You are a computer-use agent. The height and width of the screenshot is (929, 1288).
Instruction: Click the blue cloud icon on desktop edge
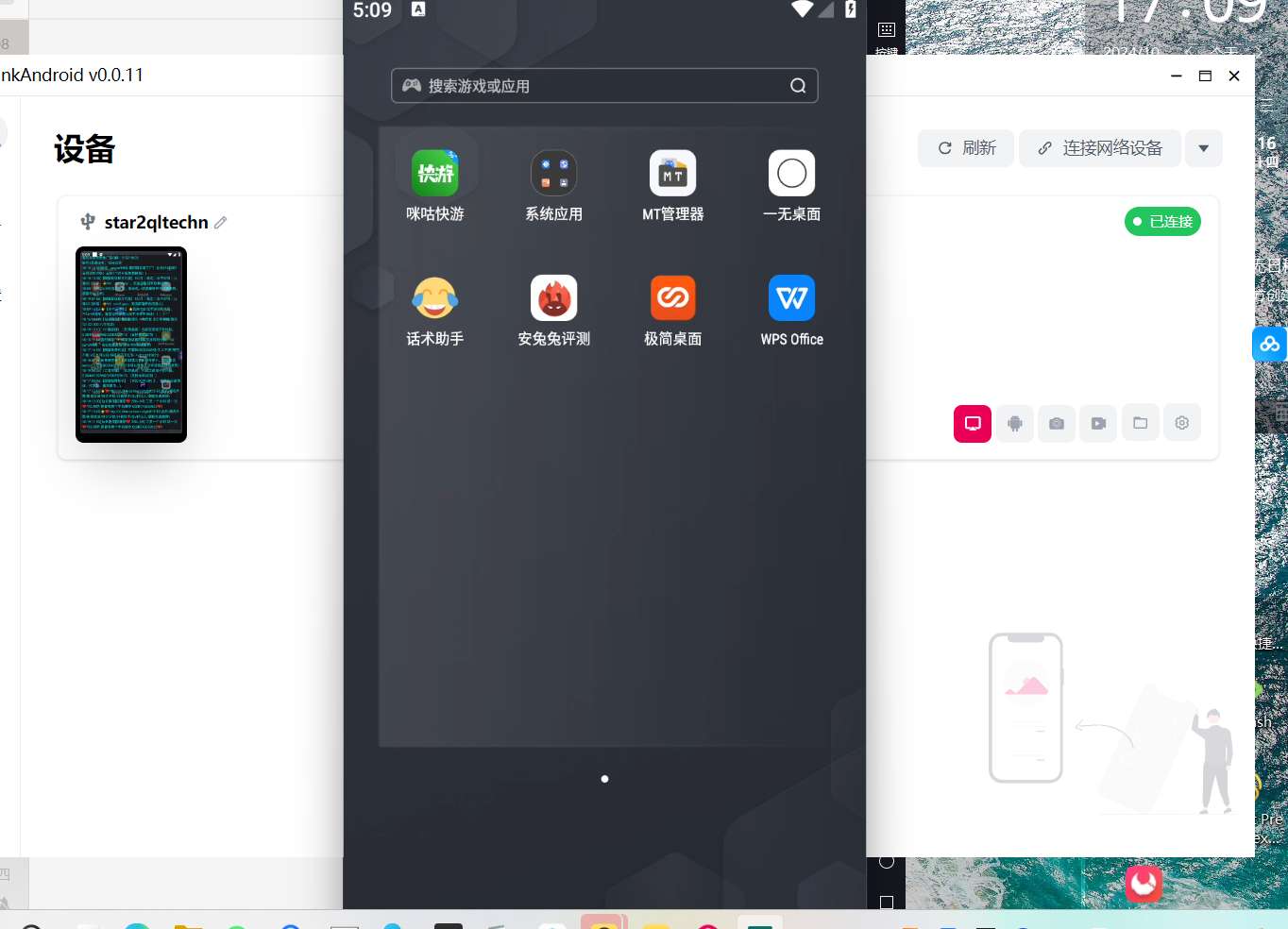[1270, 344]
